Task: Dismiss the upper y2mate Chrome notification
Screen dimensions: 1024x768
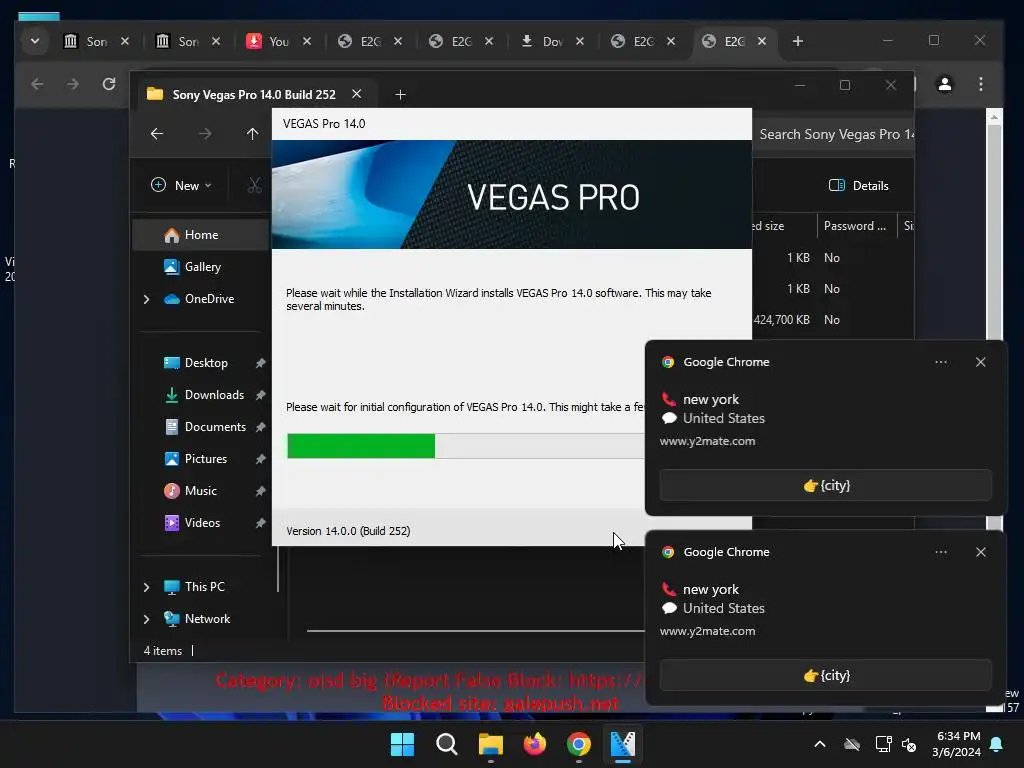Action: [x=980, y=362]
